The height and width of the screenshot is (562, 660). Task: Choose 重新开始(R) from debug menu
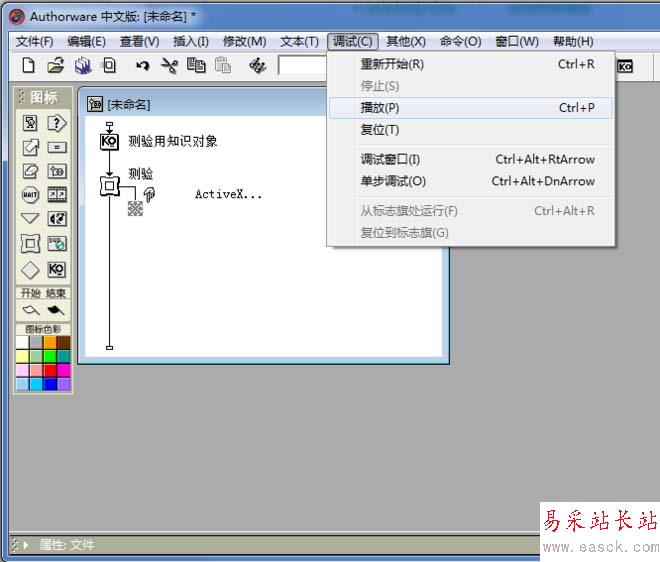coord(470,64)
